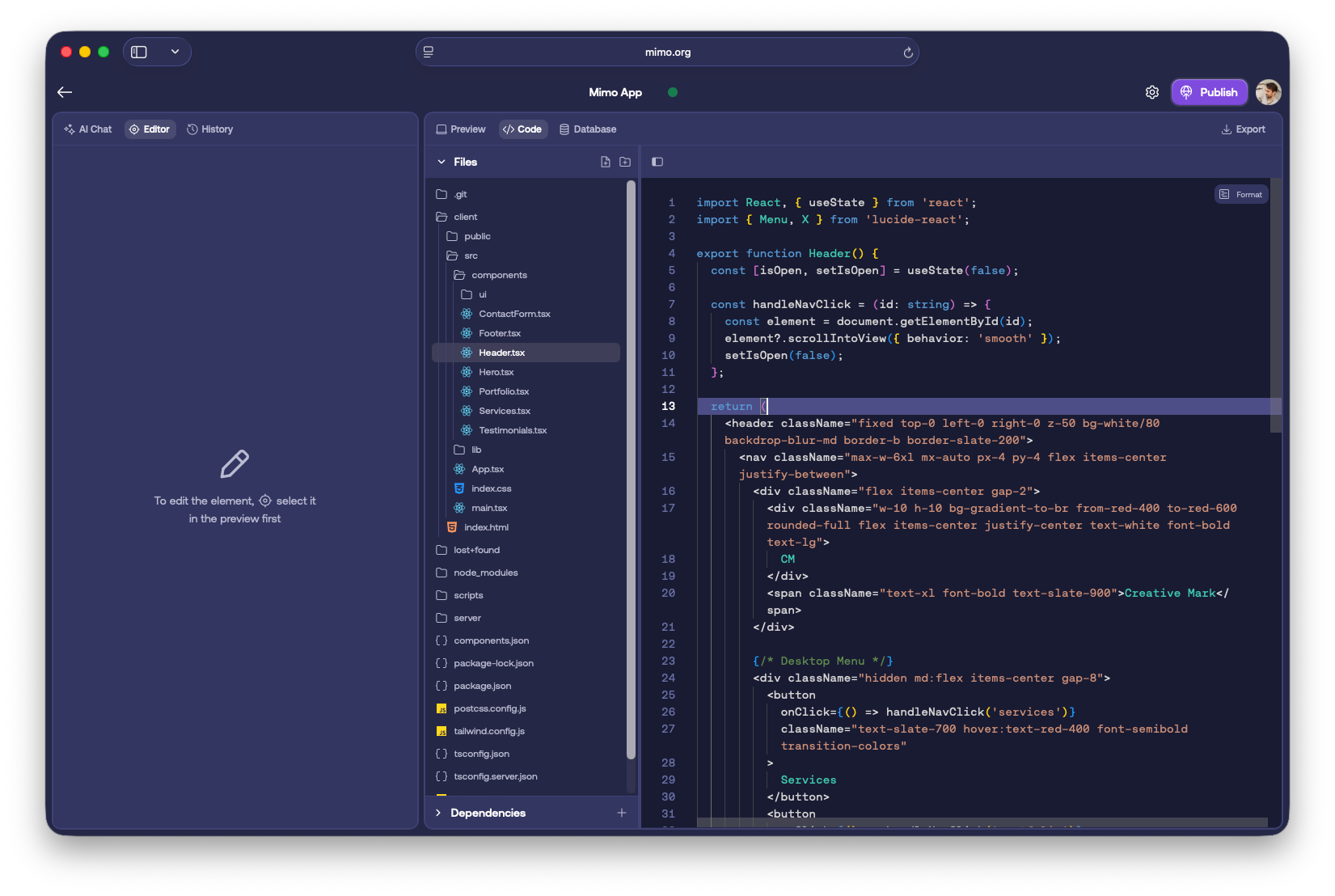Open the AI Chat tab
The image size is (1335, 896).
[x=87, y=129]
